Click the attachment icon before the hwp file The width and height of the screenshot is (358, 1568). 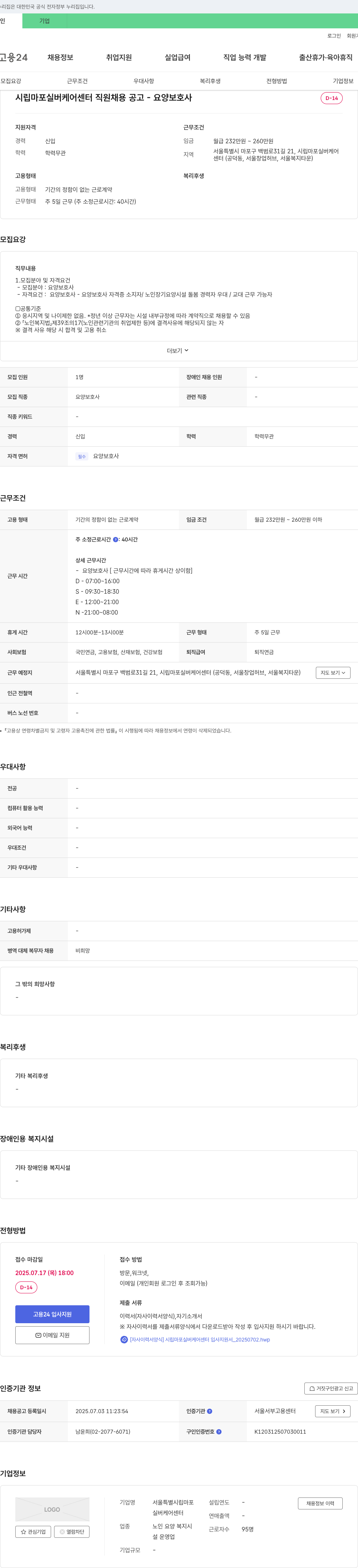point(124,1339)
